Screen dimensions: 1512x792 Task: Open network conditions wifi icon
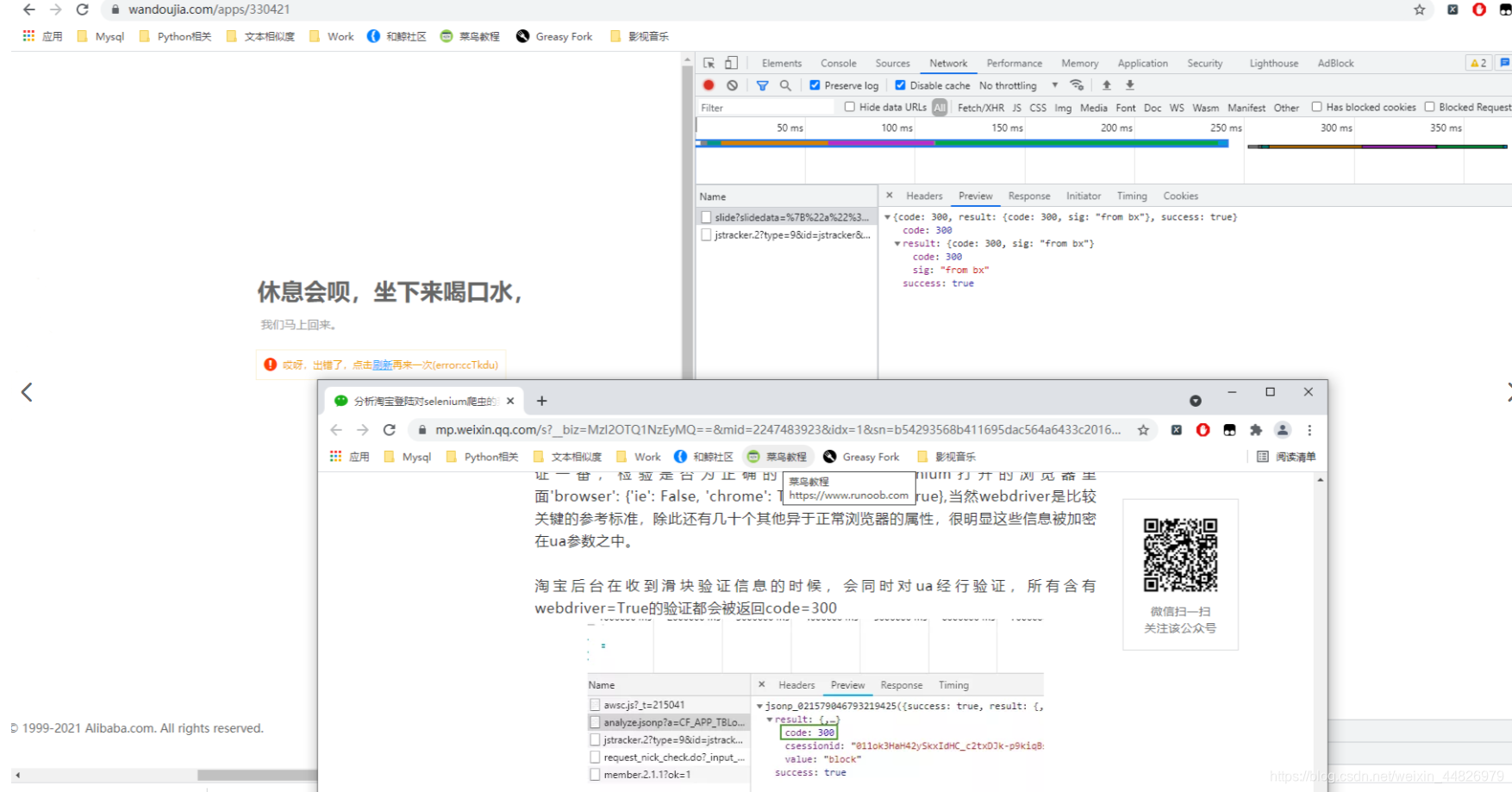[1077, 85]
